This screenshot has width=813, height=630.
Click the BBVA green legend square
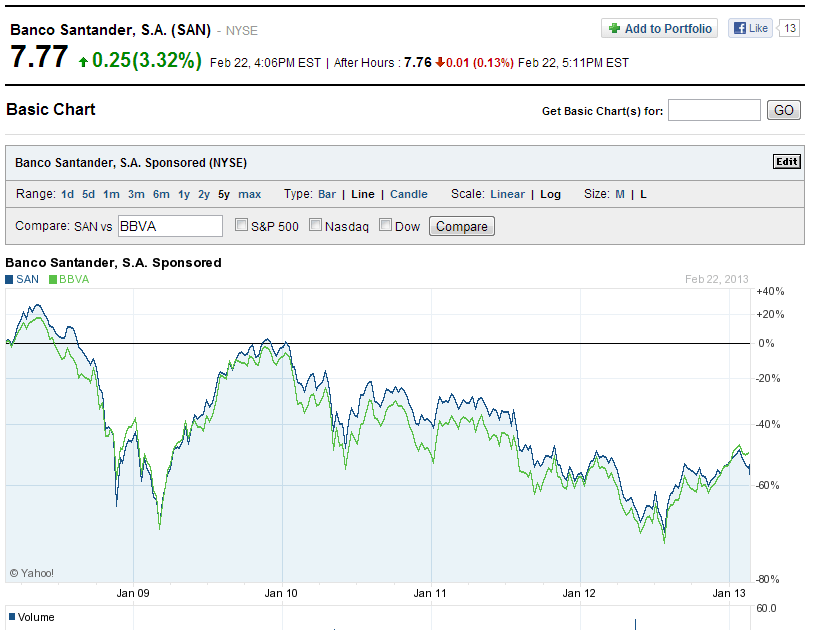52,279
